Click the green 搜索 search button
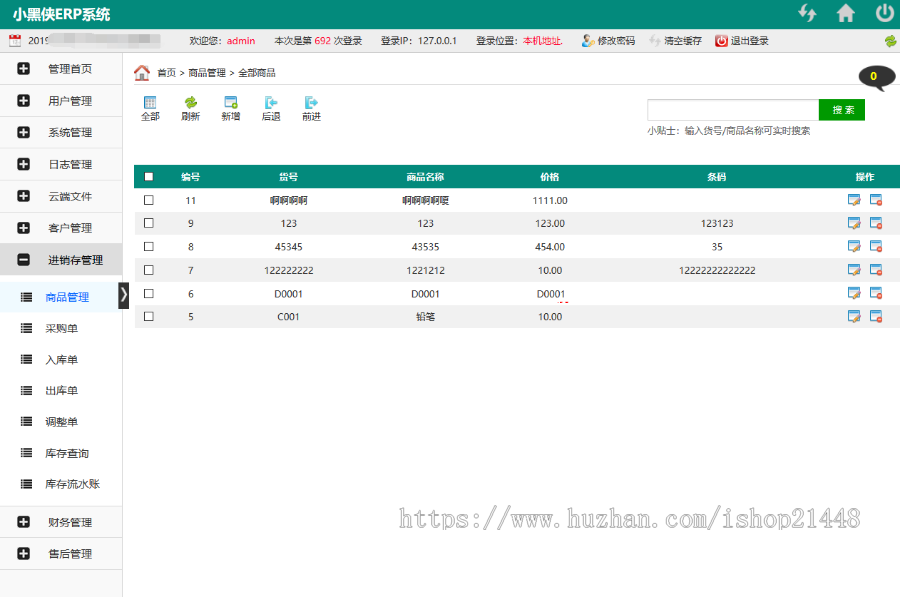900x597 pixels. tap(841, 110)
